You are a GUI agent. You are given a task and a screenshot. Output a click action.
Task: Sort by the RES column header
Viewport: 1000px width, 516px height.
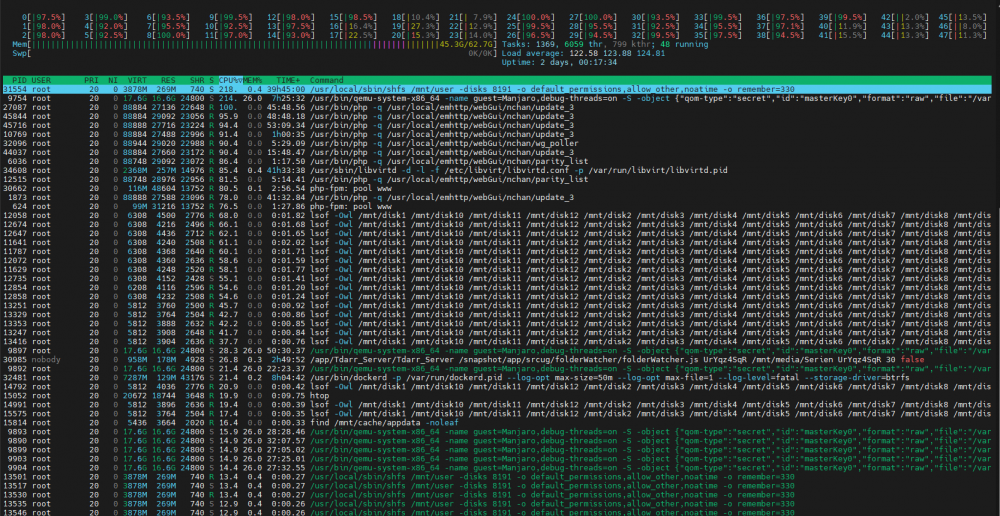[168, 80]
